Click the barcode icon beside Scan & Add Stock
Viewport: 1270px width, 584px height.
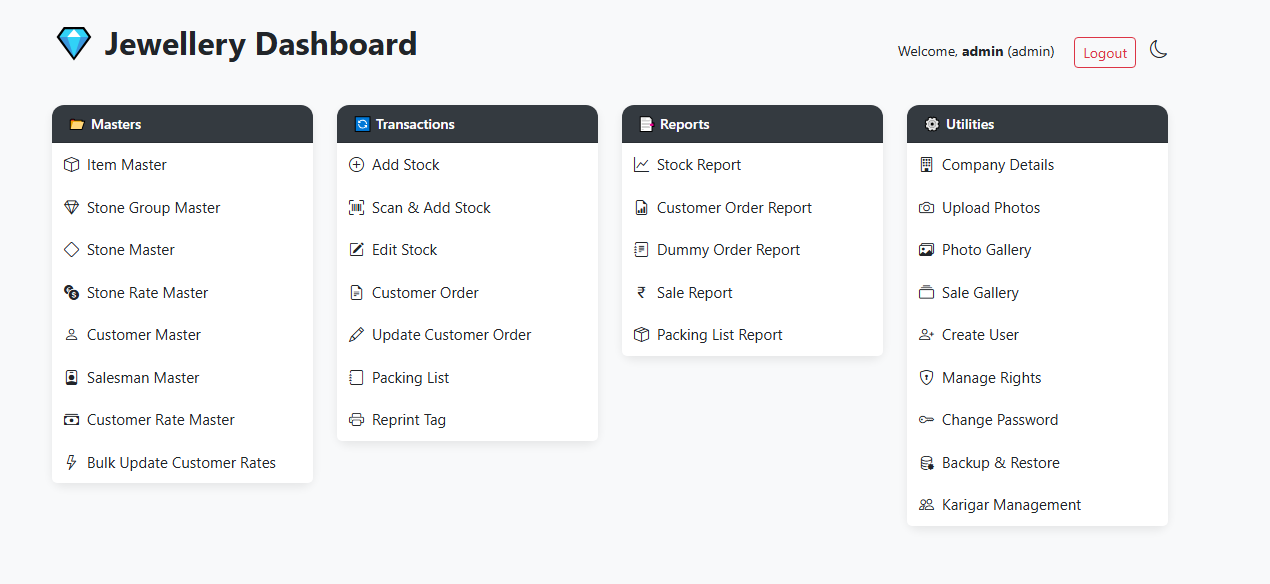click(357, 207)
